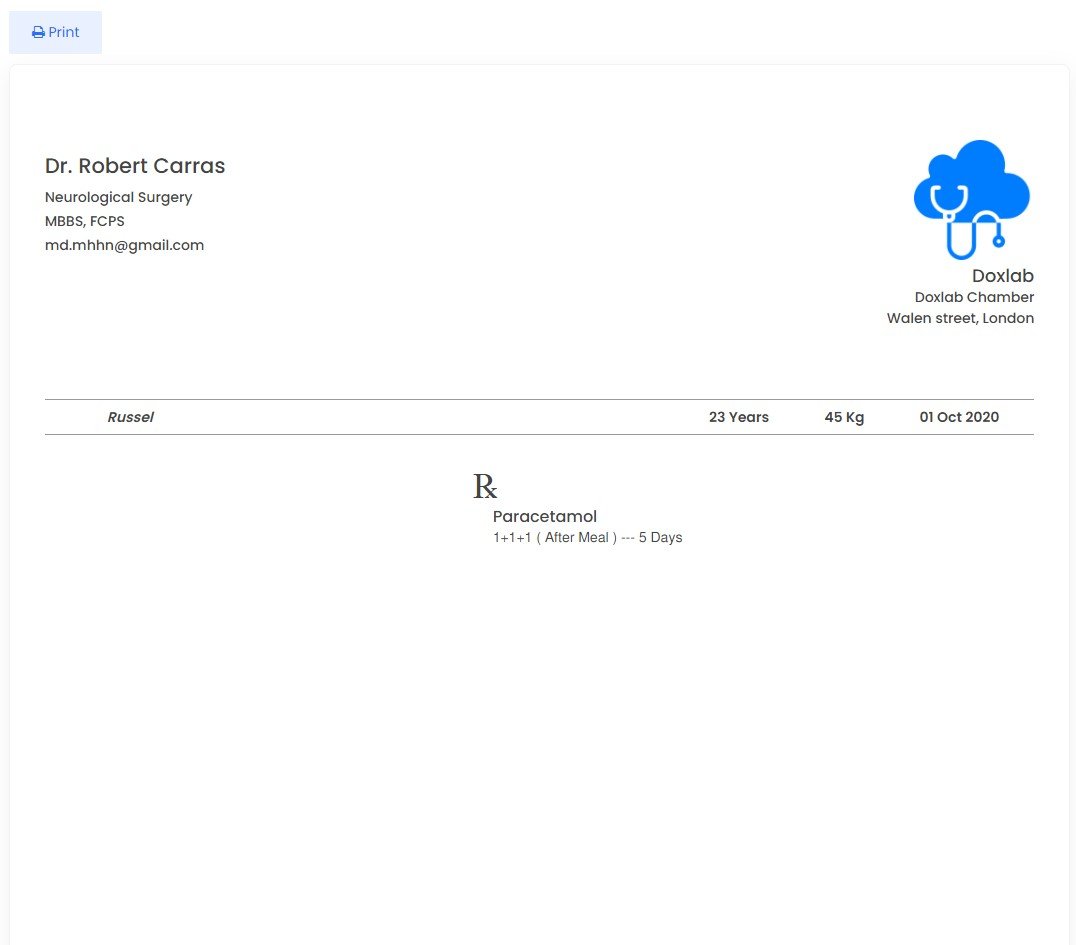This screenshot has width=1076, height=945.
Task: Select patient name Russel
Action: (x=131, y=417)
